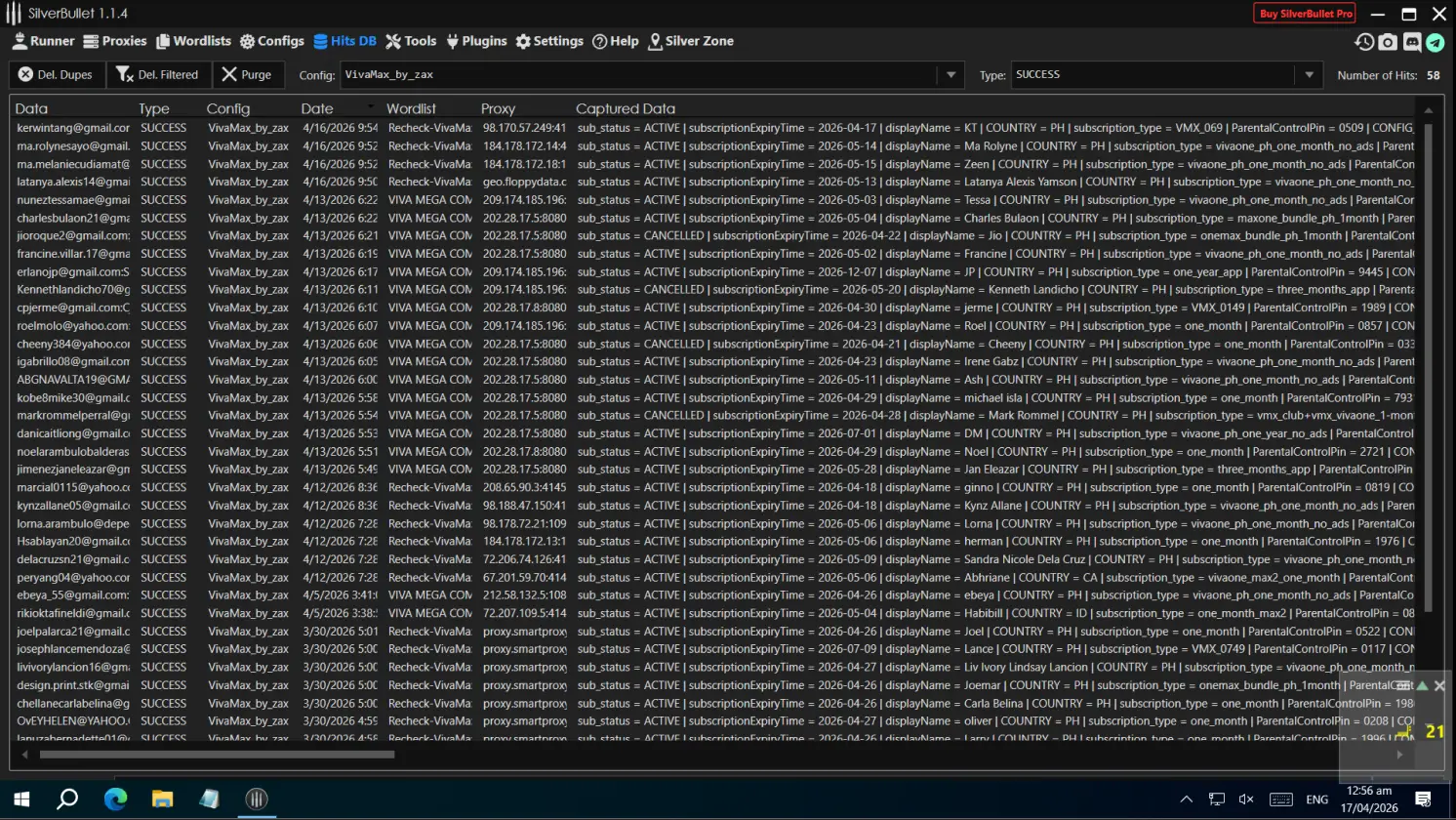The height and width of the screenshot is (820, 1456).
Task: Open the Help tab
Action: [x=616, y=41]
